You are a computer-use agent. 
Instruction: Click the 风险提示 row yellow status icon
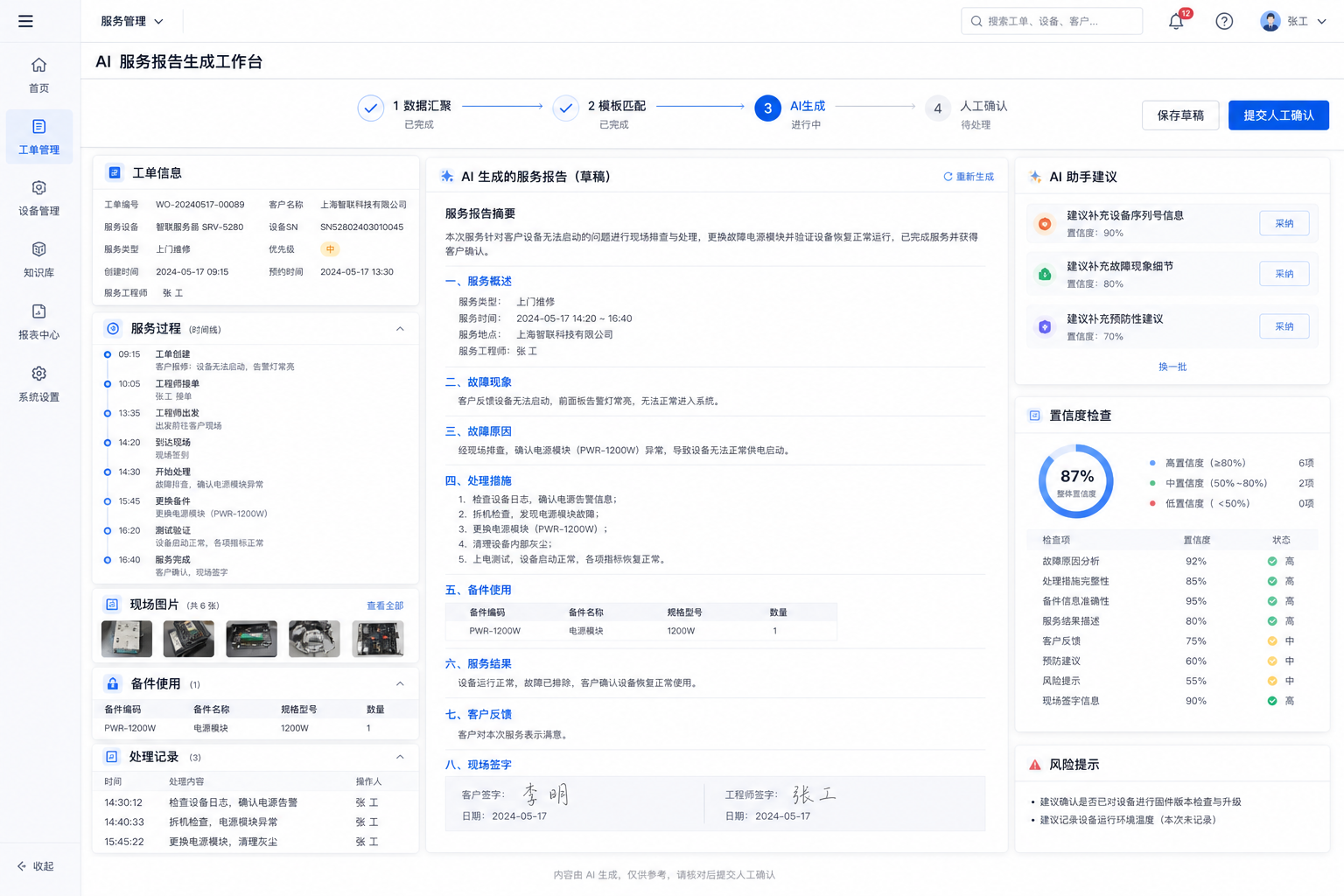pyautogui.click(x=1272, y=681)
